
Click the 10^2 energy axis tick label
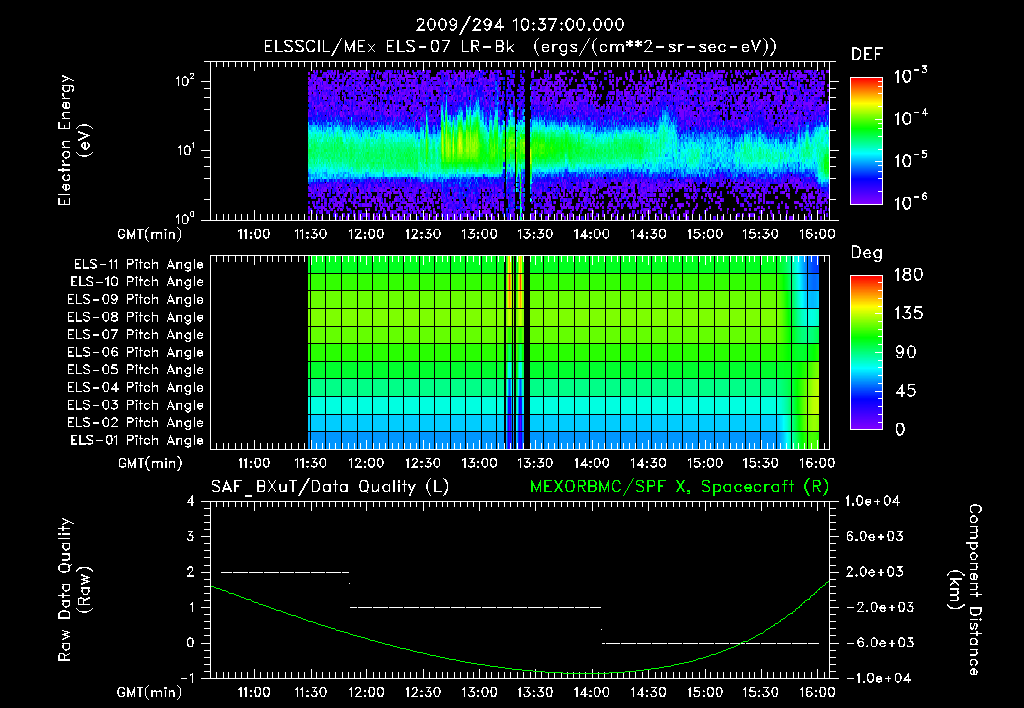tap(185, 81)
